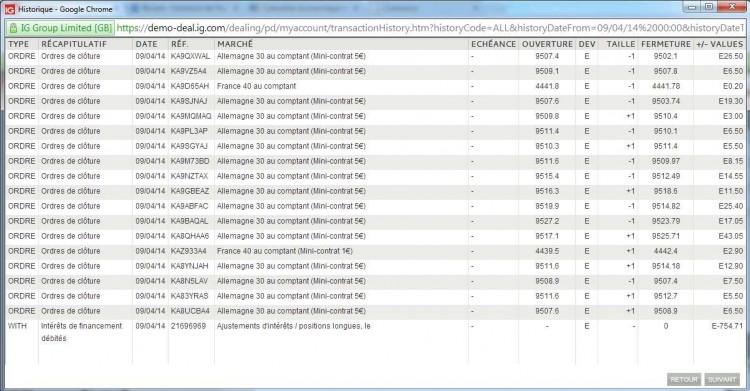Click the RÉCAPITULATIF column header
Image resolution: width=750 pixels, height=391 pixels.
click(74, 44)
